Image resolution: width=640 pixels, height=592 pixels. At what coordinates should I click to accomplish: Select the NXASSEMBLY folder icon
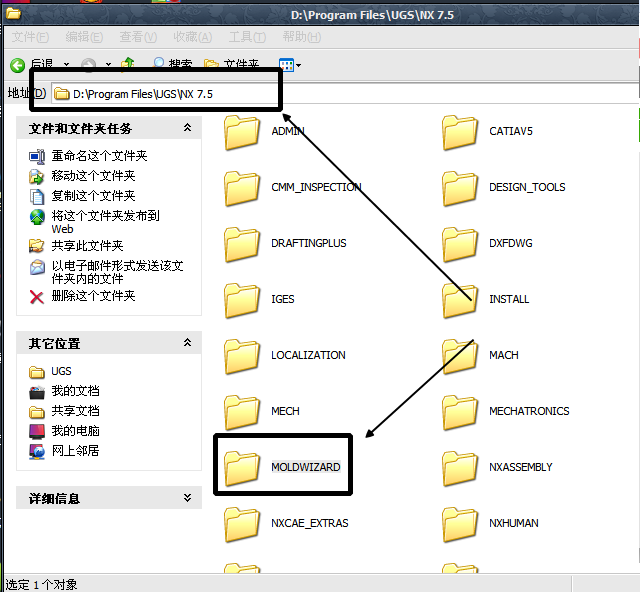coord(460,467)
